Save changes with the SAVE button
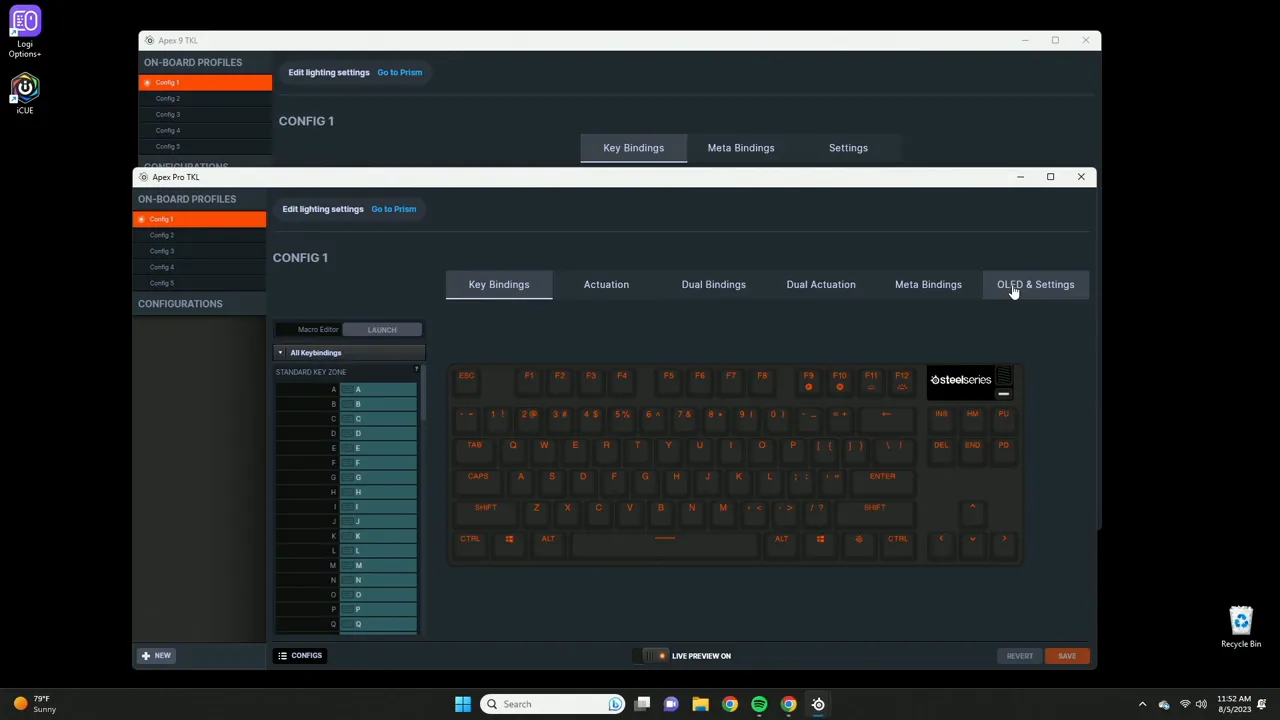 tap(1066, 655)
